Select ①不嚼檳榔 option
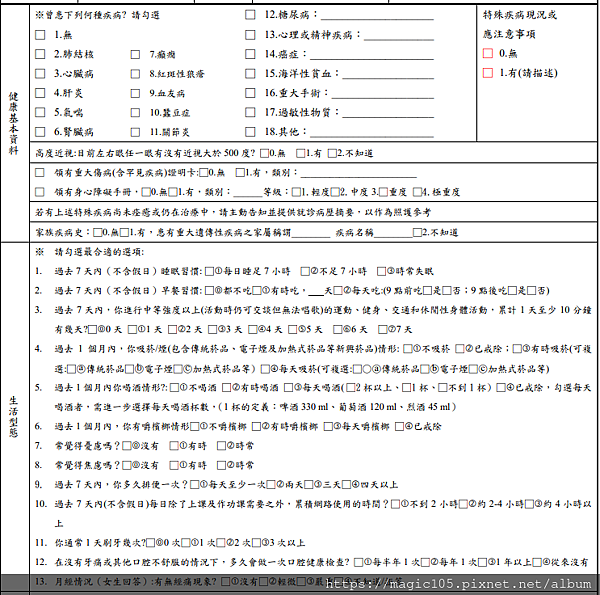 pyautogui.click(x=194, y=426)
